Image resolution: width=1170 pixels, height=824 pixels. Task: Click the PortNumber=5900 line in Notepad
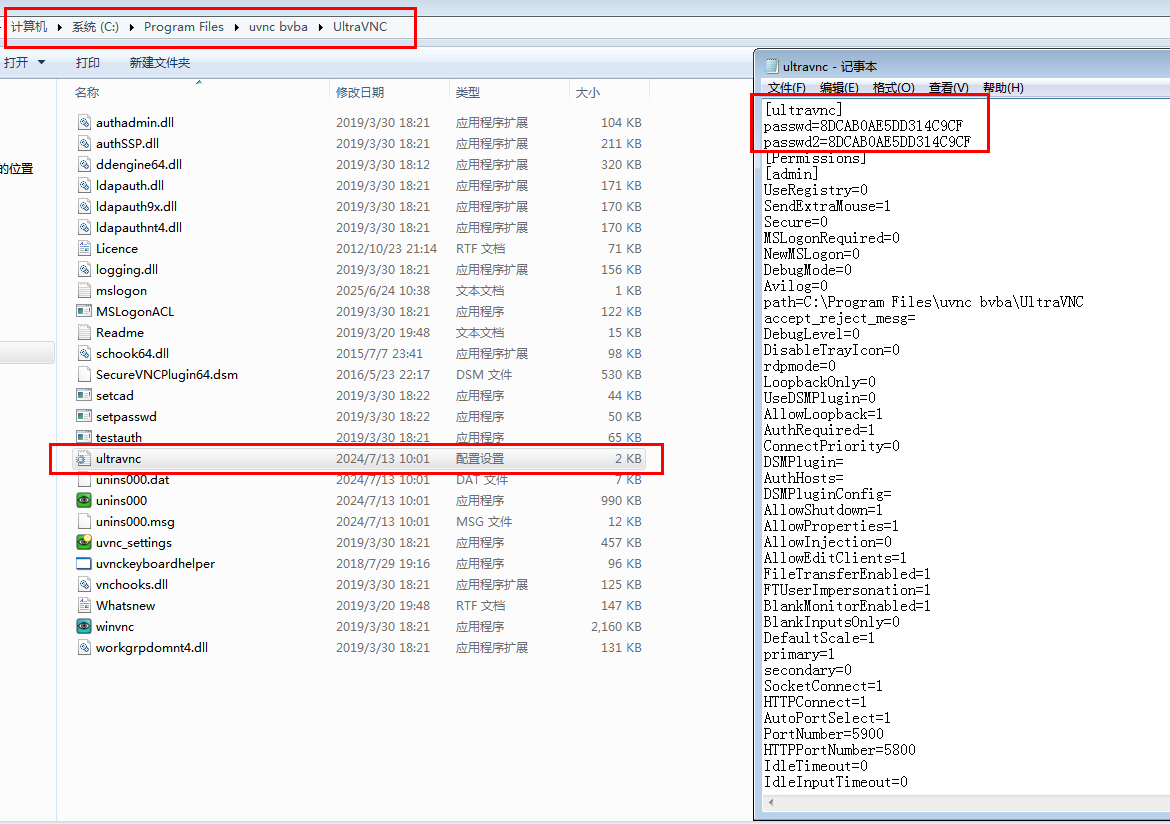click(824, 734)
